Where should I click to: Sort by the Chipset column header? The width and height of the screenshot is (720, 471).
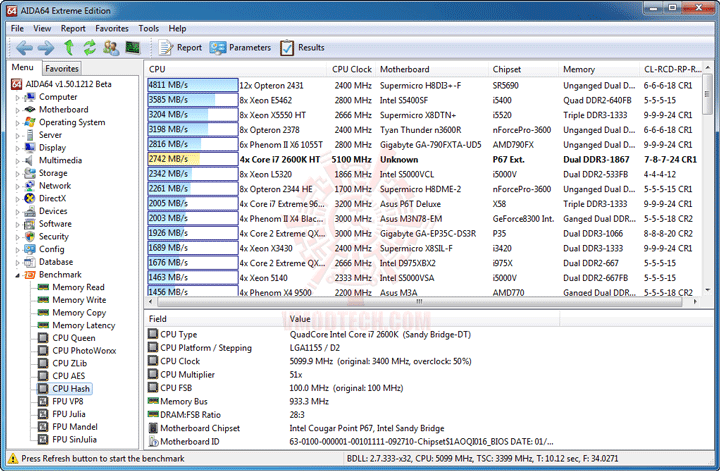tap(523, 69)
